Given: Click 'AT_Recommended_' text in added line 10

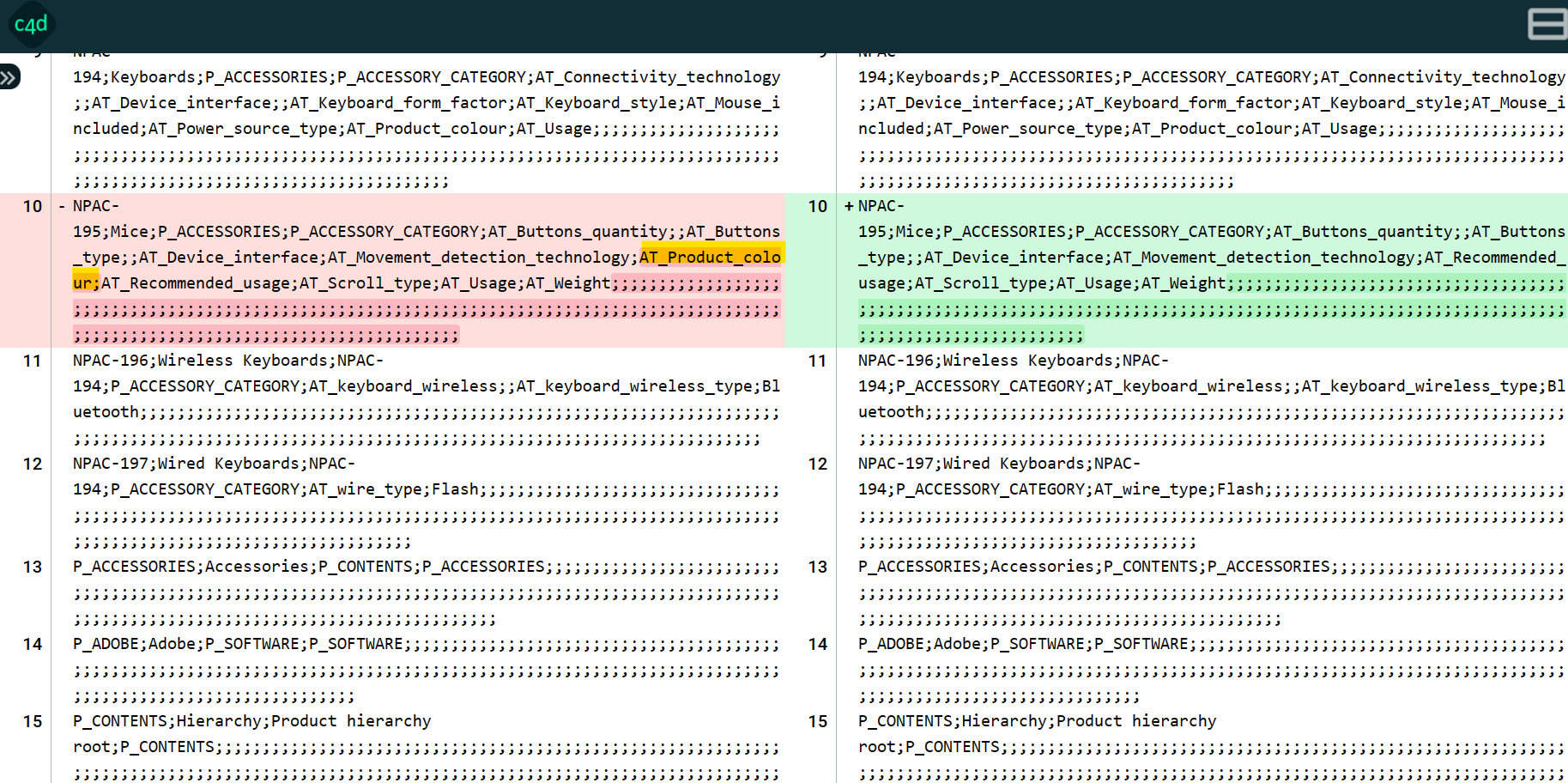Looking at the screenshot, I should point(1495,257).
